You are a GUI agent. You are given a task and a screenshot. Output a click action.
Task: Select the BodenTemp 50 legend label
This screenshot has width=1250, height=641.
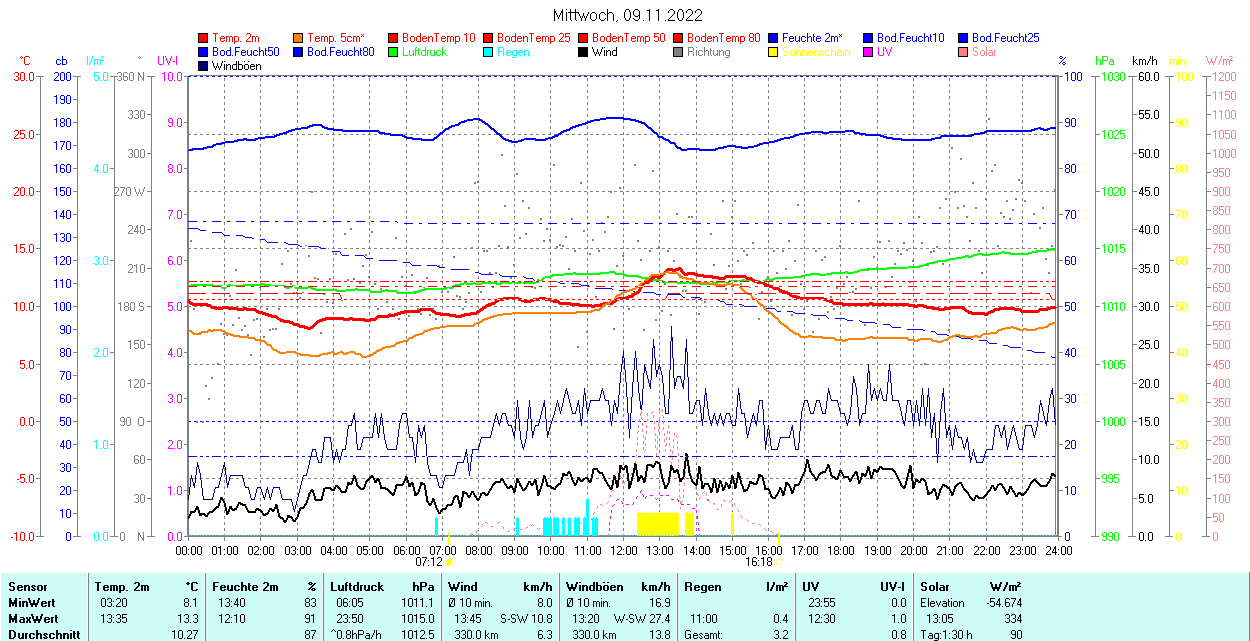point(628,38)
